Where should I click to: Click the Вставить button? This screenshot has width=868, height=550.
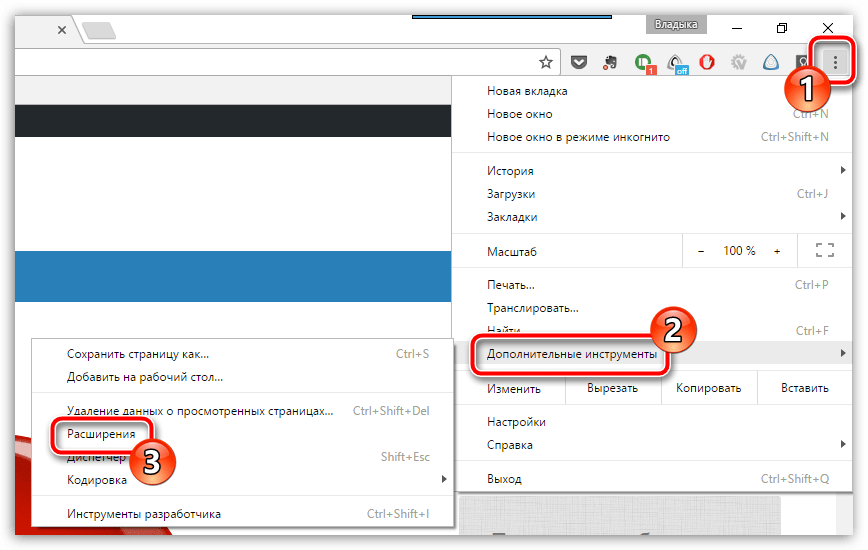[804, 388]
